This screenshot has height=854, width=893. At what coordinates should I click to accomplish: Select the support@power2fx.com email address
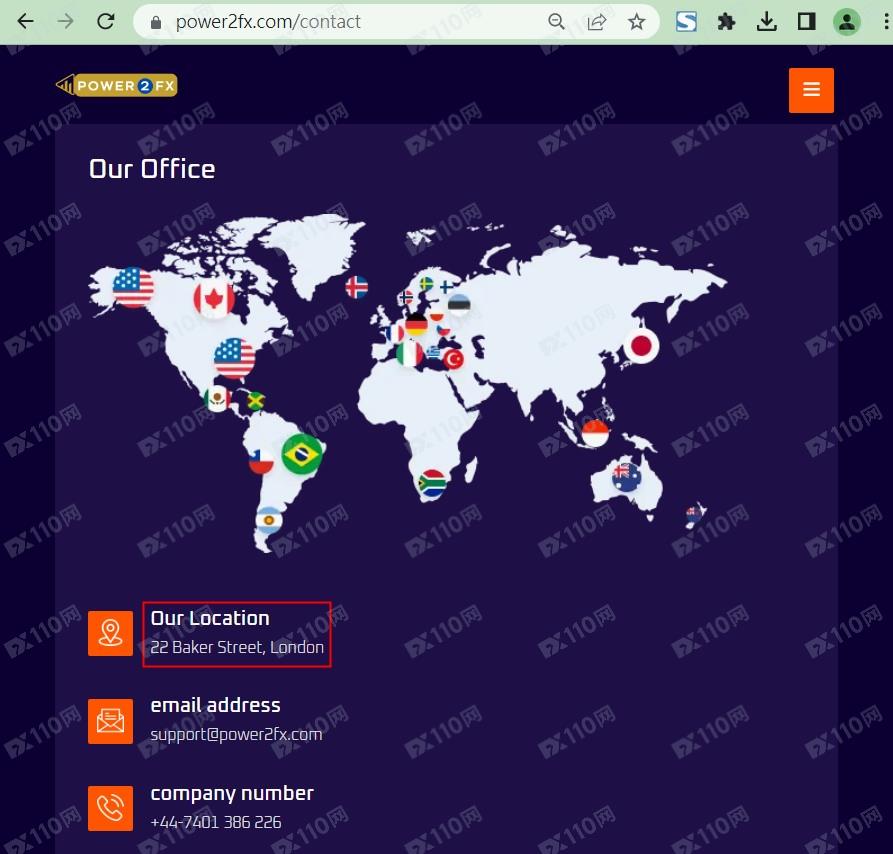[236, 734]
